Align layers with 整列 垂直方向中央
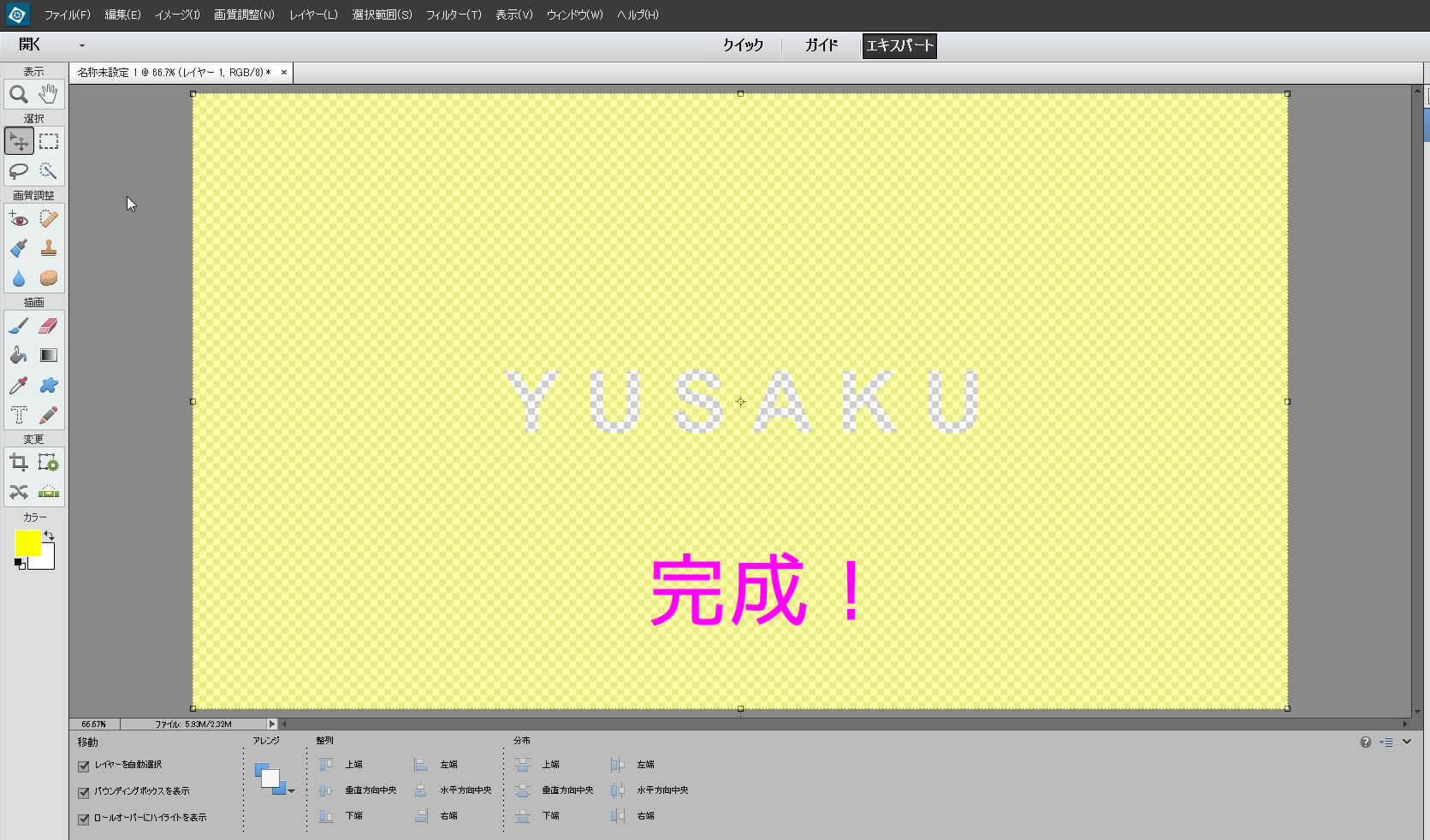 pyautogui.click(x=358, y=790)
